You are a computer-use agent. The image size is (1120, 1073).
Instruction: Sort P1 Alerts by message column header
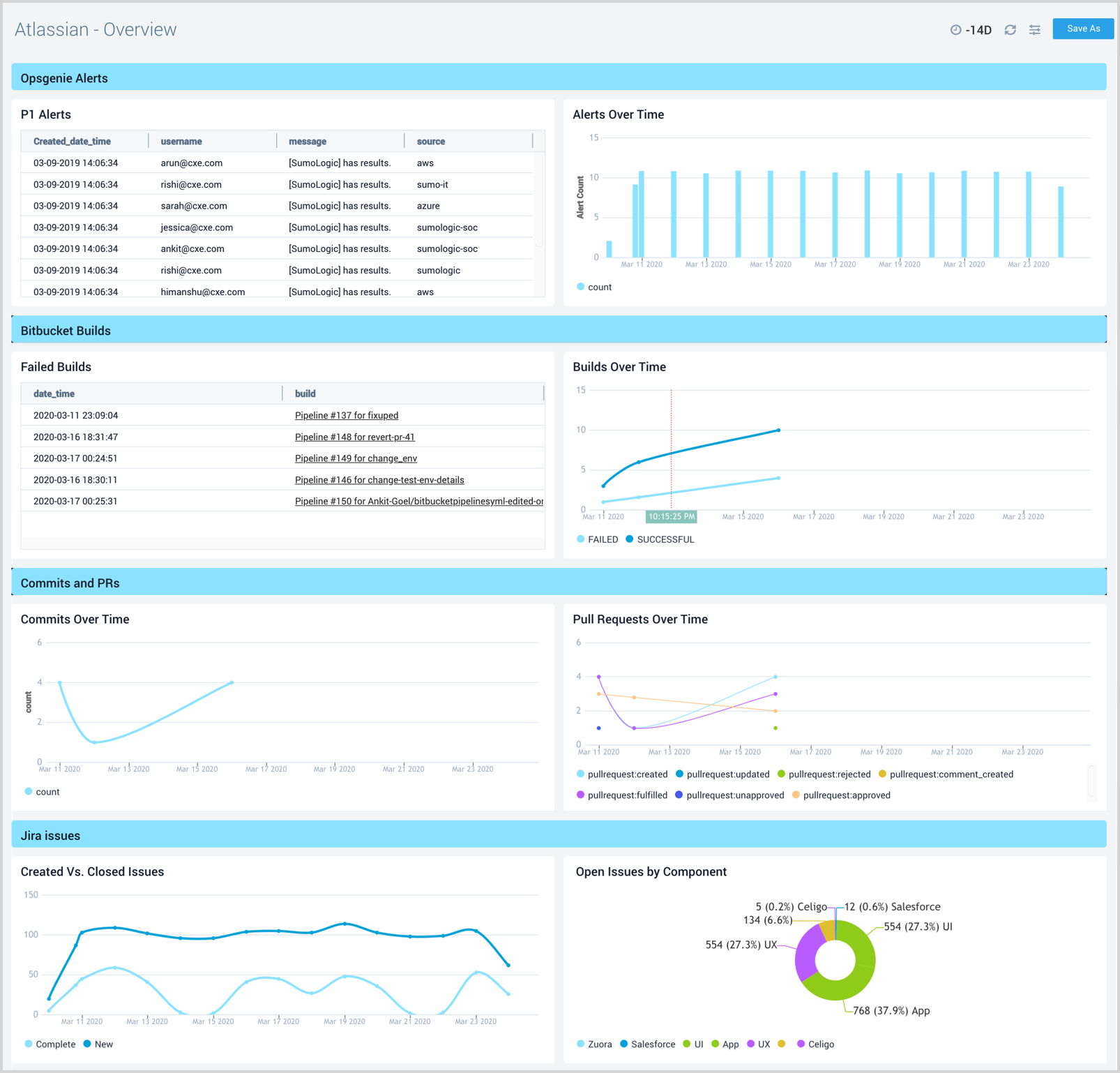pyautogui.click(x=308, y=141)
